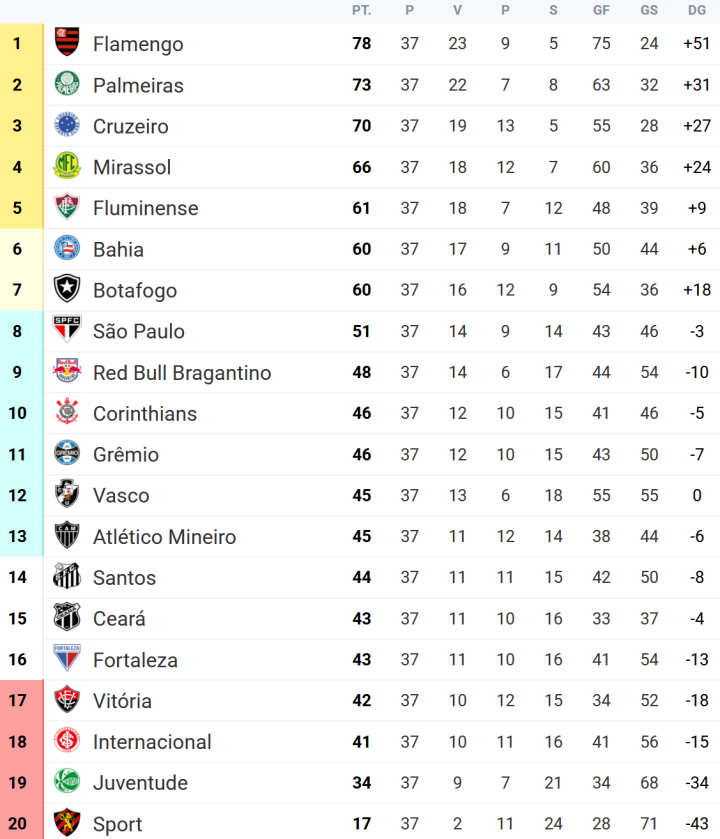The width and height of the screenshot is (720, 839).
Task: Click the Santos team name
Action: tap(124, 577)
